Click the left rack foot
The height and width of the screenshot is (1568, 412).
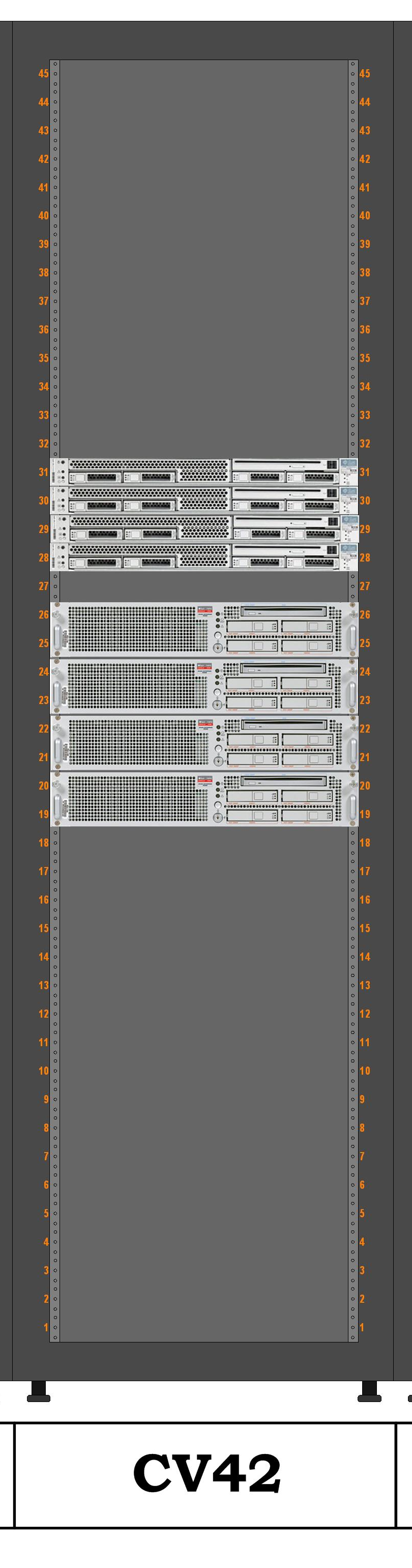click(38, 1391)
